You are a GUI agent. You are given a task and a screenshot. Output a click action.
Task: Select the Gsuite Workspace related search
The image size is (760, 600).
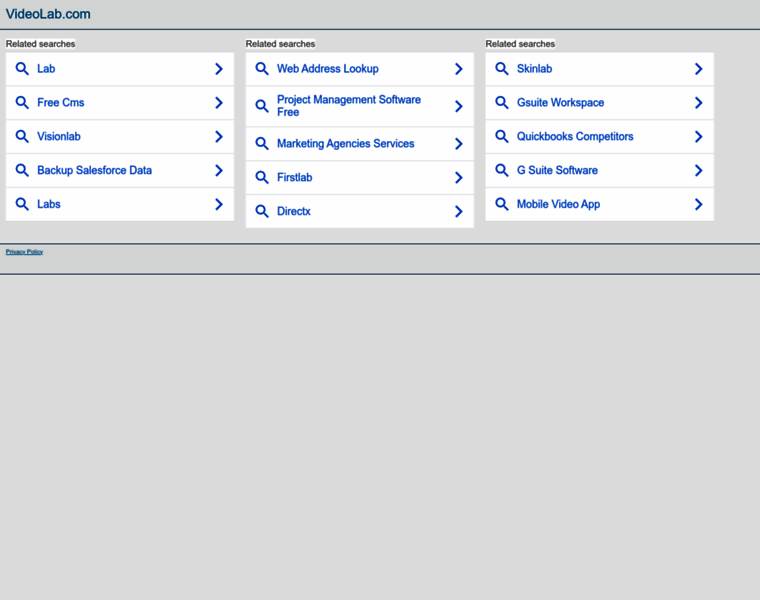[560, 103]
